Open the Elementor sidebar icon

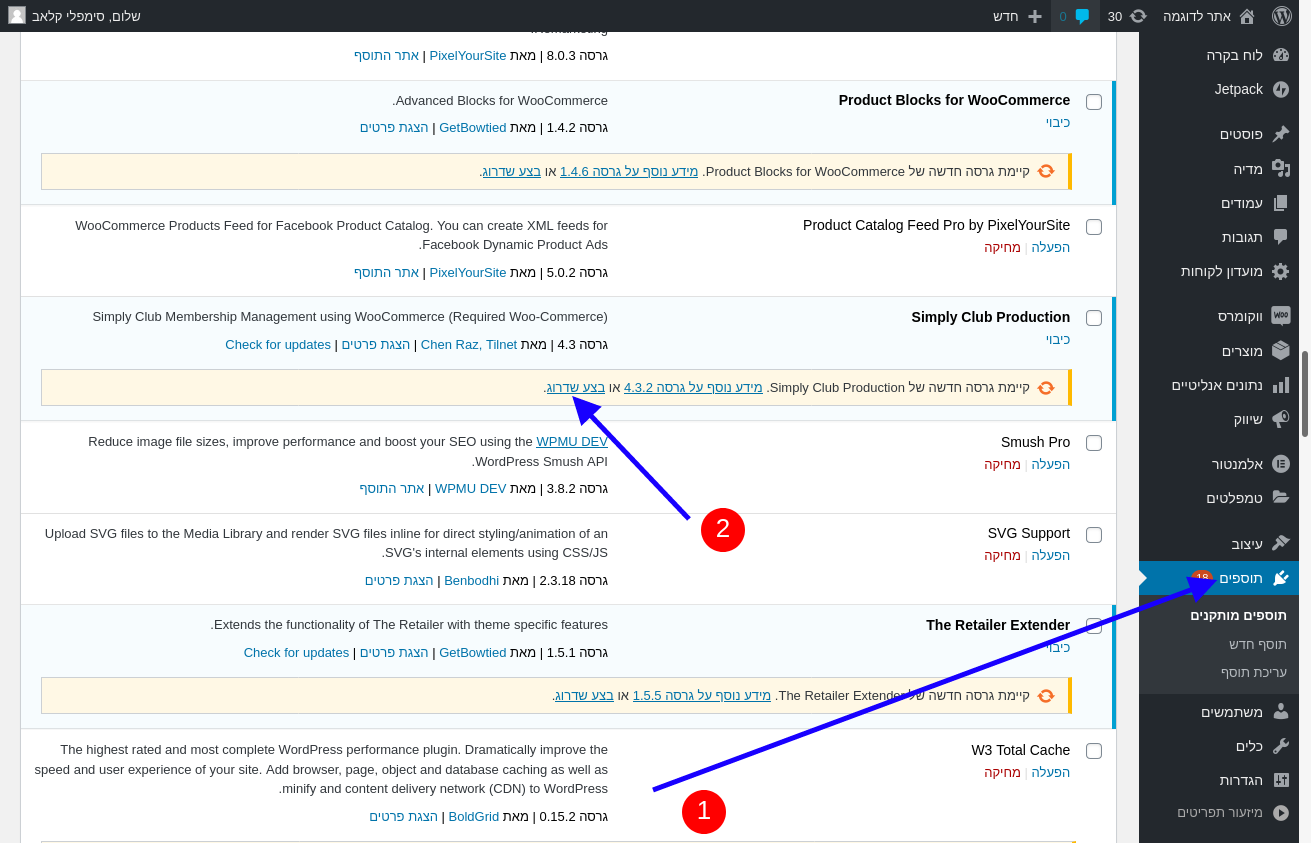click(x=1280, y=464)
